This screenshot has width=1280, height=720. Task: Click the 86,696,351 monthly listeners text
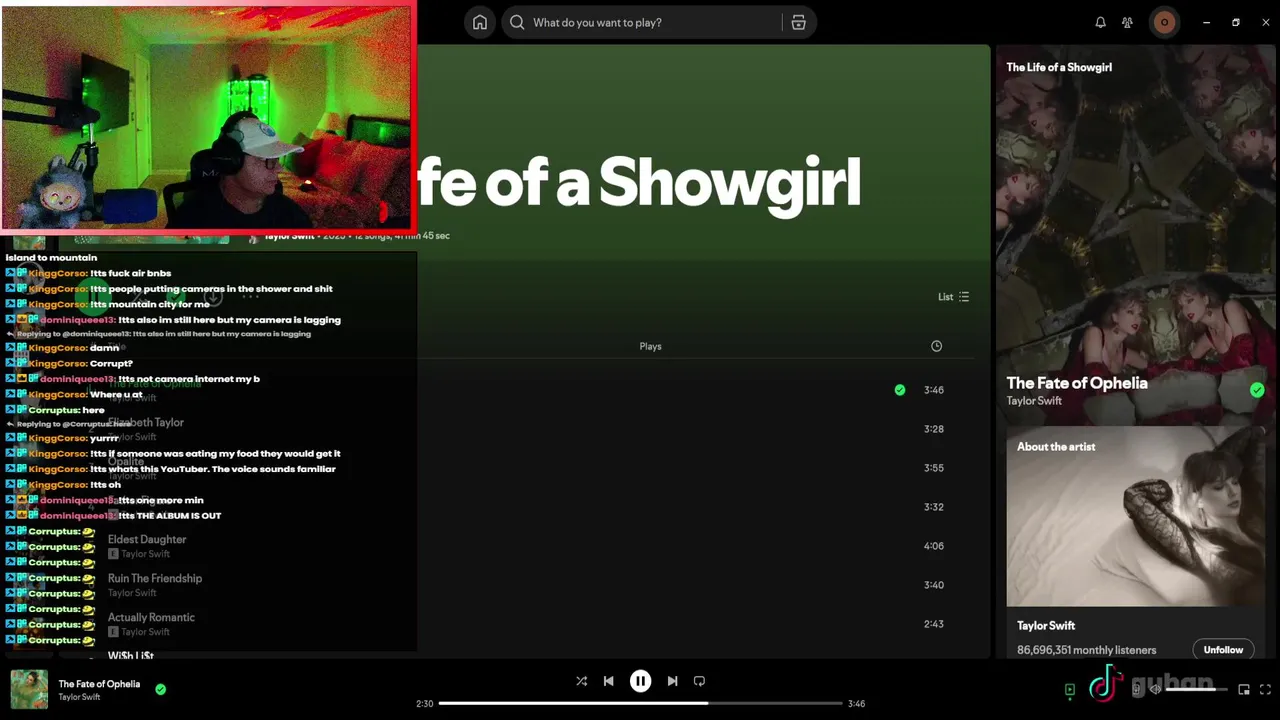pos(1086,650)
